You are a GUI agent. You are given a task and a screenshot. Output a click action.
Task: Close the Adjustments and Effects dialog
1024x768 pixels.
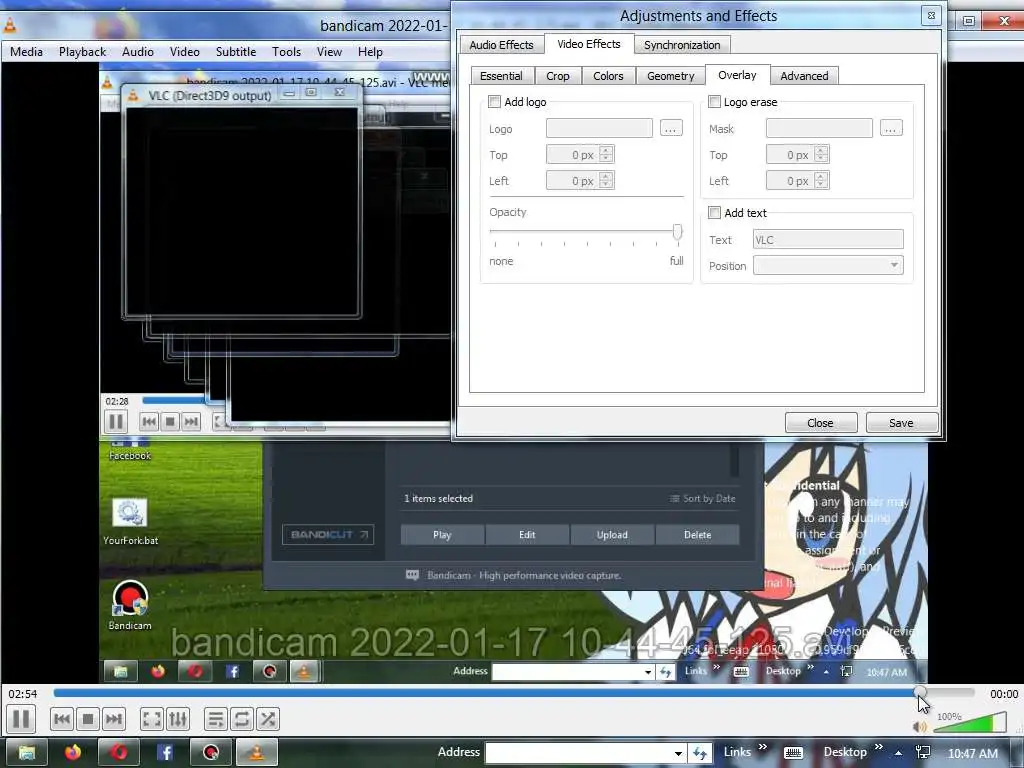click(x=820, y=423)
